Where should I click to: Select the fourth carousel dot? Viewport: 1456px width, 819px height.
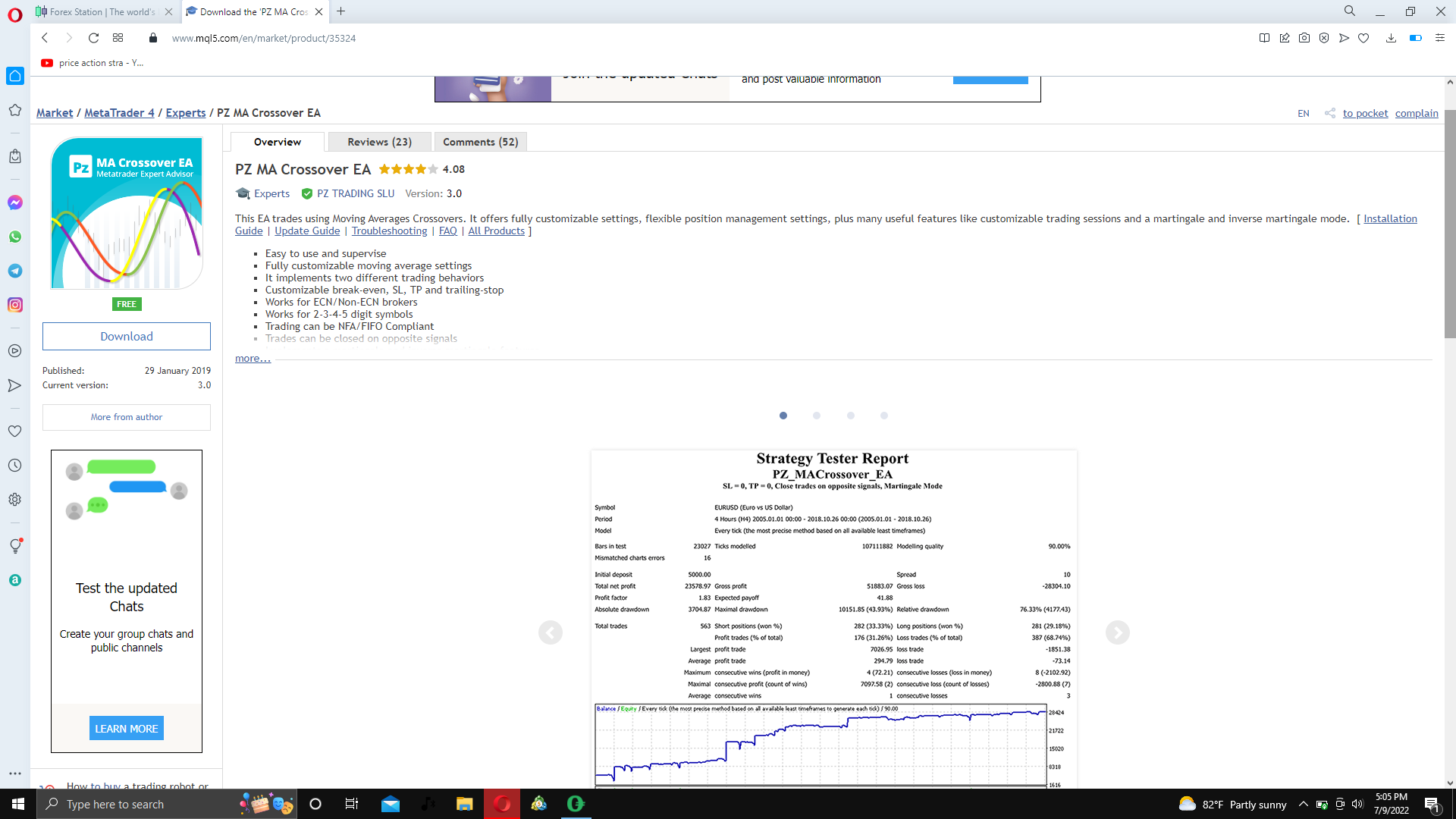point(884,416)
